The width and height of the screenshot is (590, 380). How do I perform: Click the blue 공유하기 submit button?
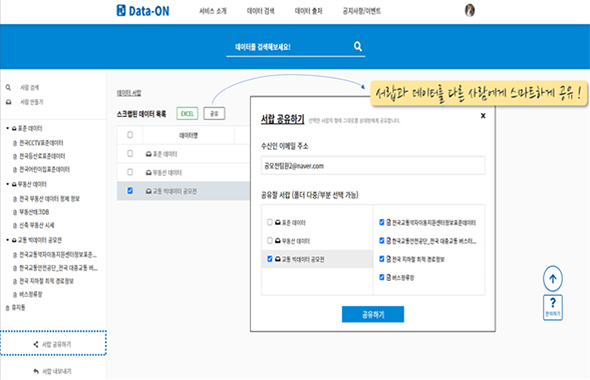[x=373, y=314]
